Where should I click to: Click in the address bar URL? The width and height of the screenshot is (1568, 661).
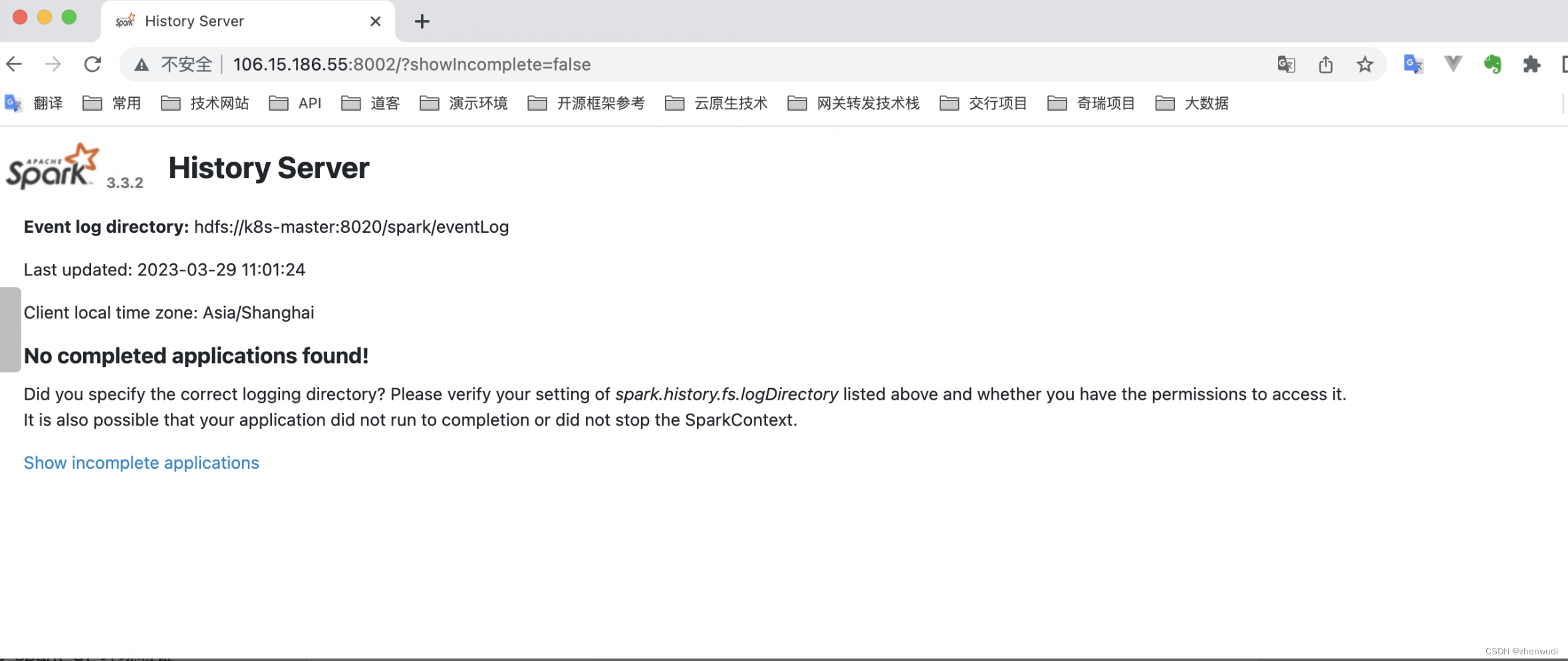click(x=412, y=64)
